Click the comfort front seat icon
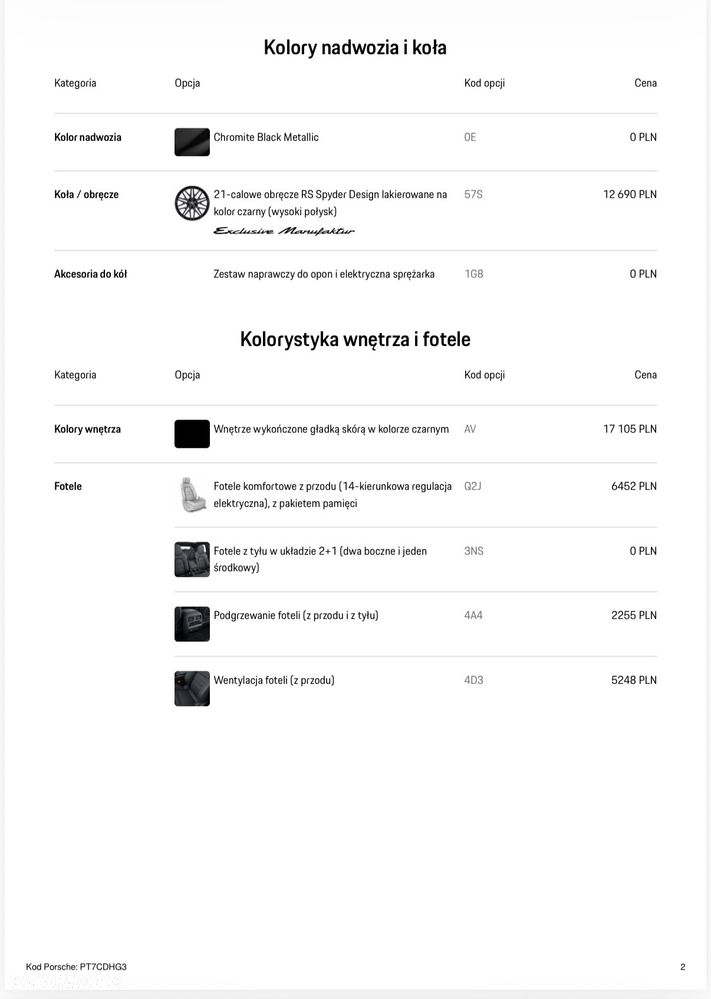711x999 pixels. [x=192, y=495]
